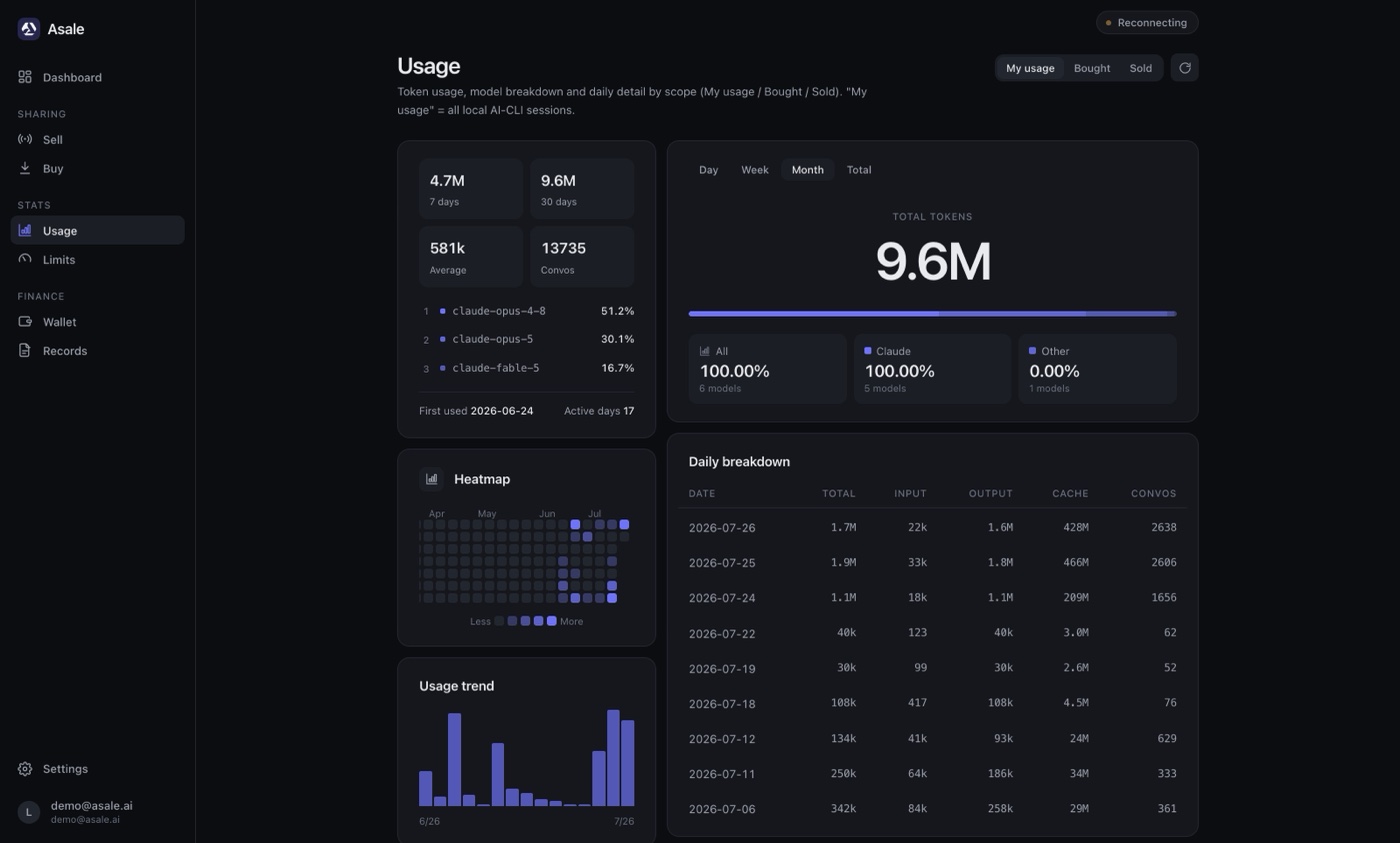Screen dimensions: 1400x843
Task: Click the 13735 Convos stat card
Action: coord(582,257)
